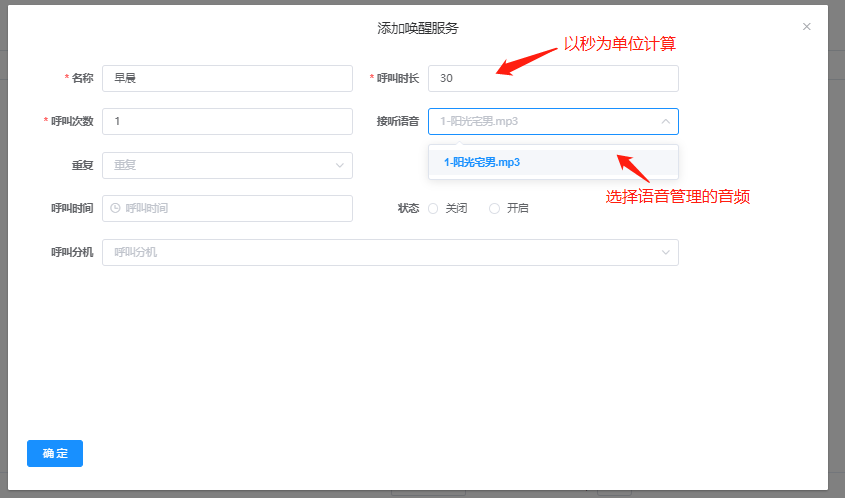Select the 开启 status radio button

pyautogui.click(x=494, y=208)
